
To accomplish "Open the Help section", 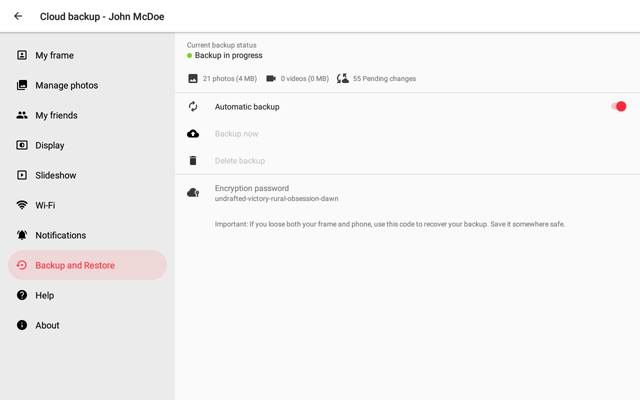I will click(87, 295).
